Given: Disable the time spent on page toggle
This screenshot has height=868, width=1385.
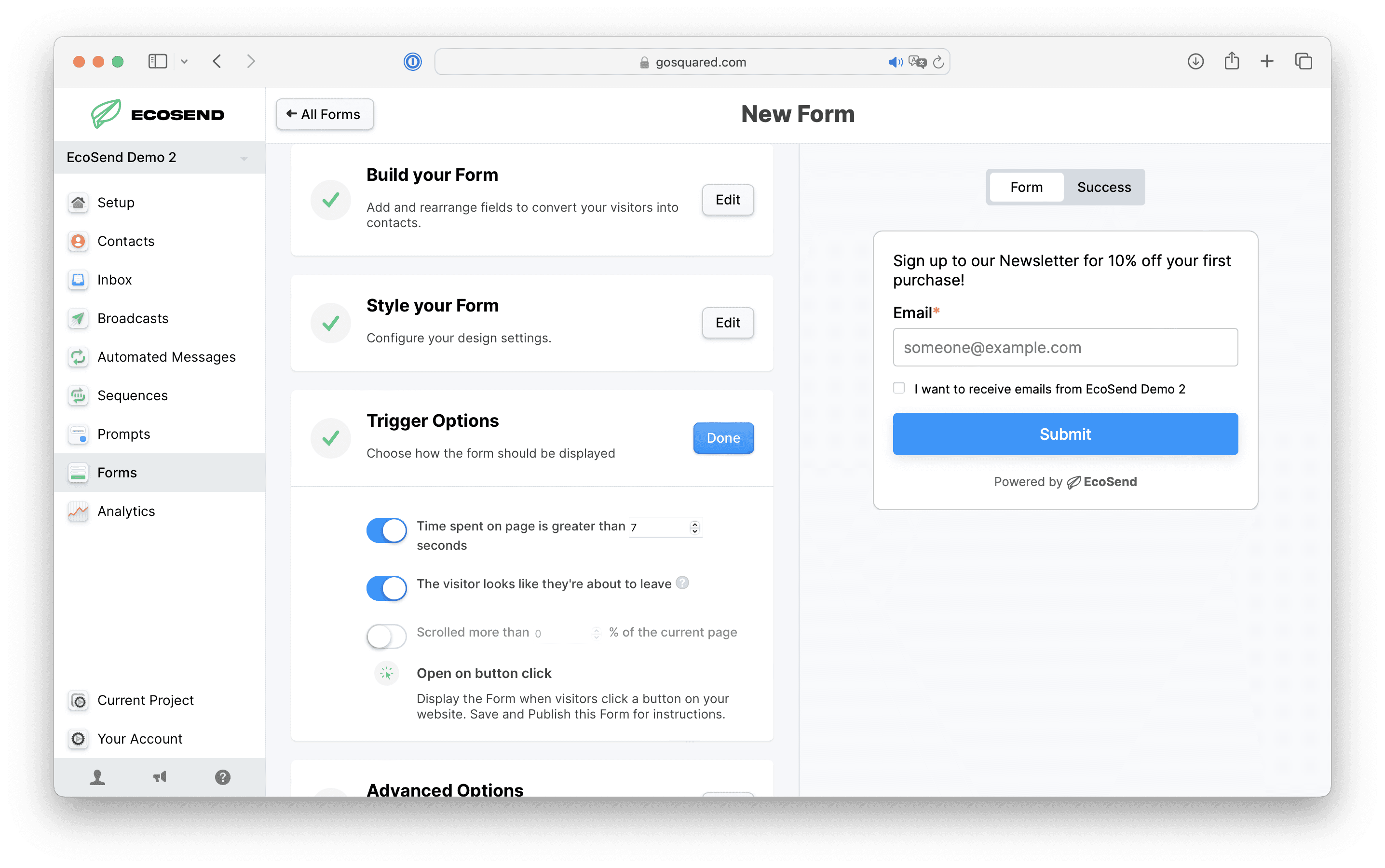Looking at the screenshot, I should pyautogui.click(x=386, y=530).
